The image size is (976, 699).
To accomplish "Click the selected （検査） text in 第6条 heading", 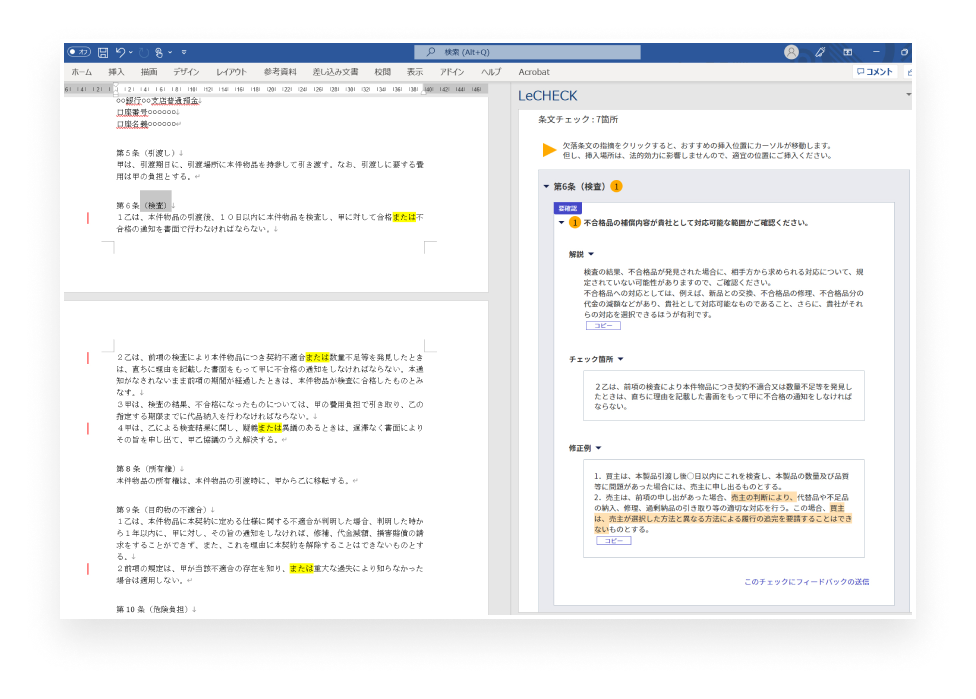I will coord(156,205).
